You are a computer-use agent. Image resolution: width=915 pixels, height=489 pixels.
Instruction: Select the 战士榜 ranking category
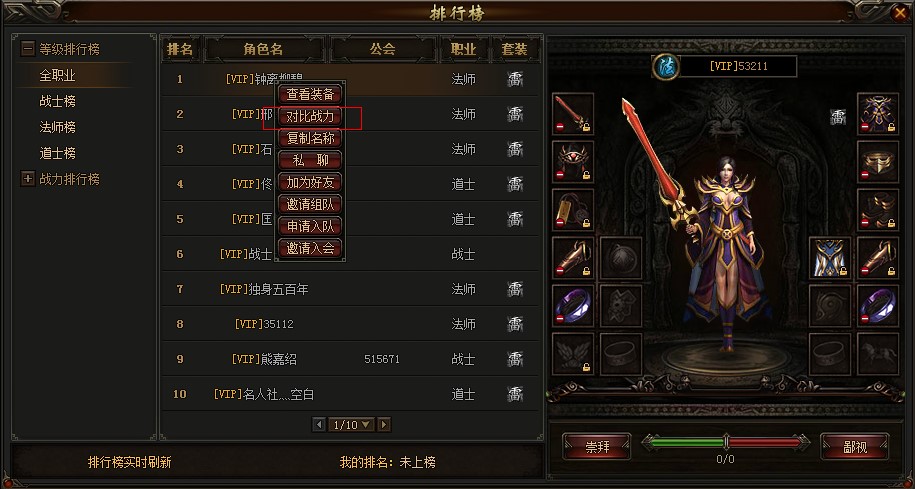click(x=57, y=101)
